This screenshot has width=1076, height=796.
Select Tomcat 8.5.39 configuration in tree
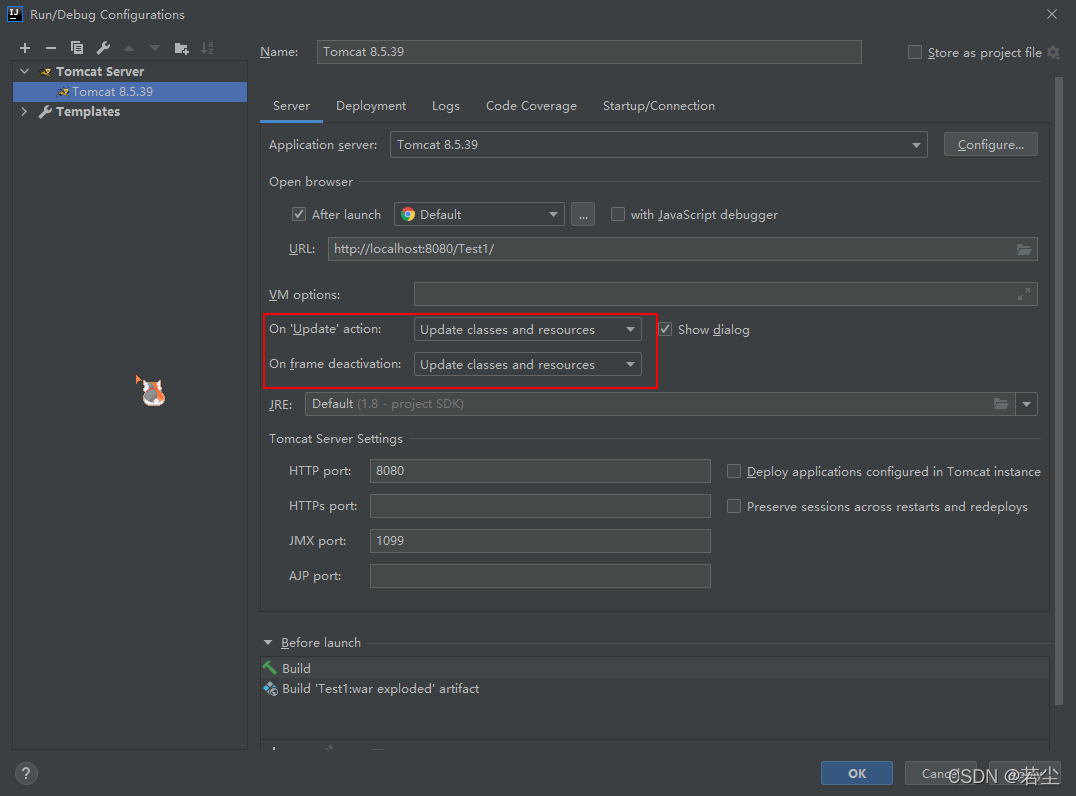pos(130,91)
